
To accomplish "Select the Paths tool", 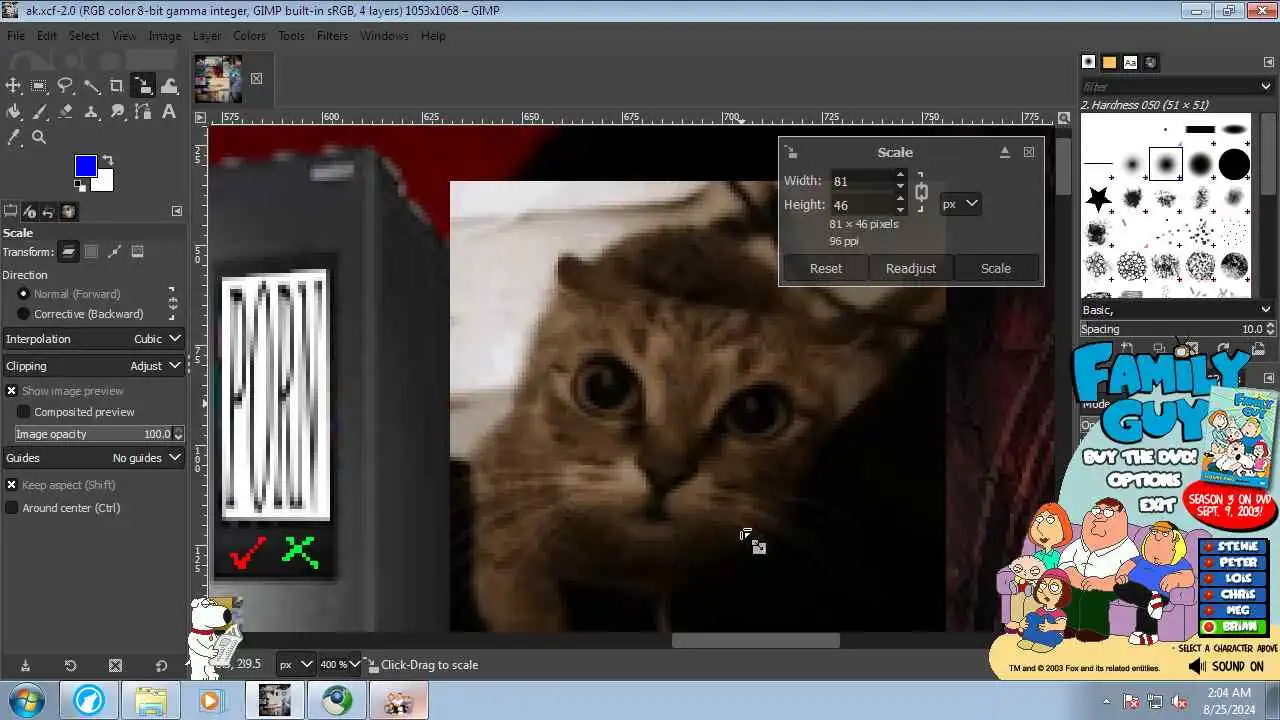I will 143,112.
